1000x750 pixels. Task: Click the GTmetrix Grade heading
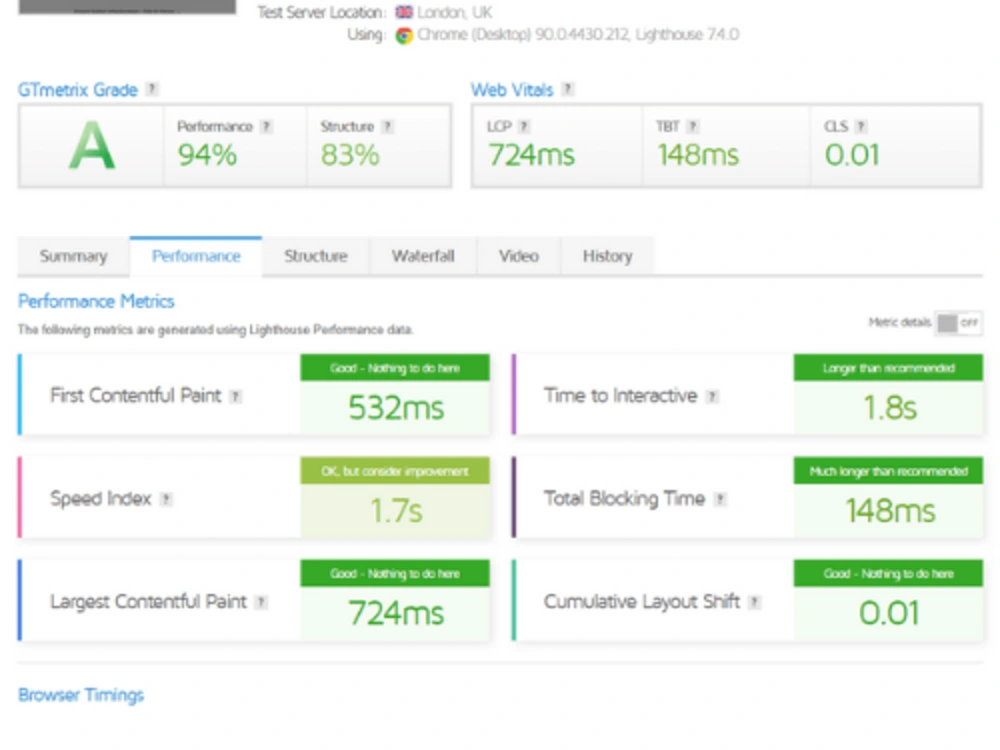(x=78, y=90)
